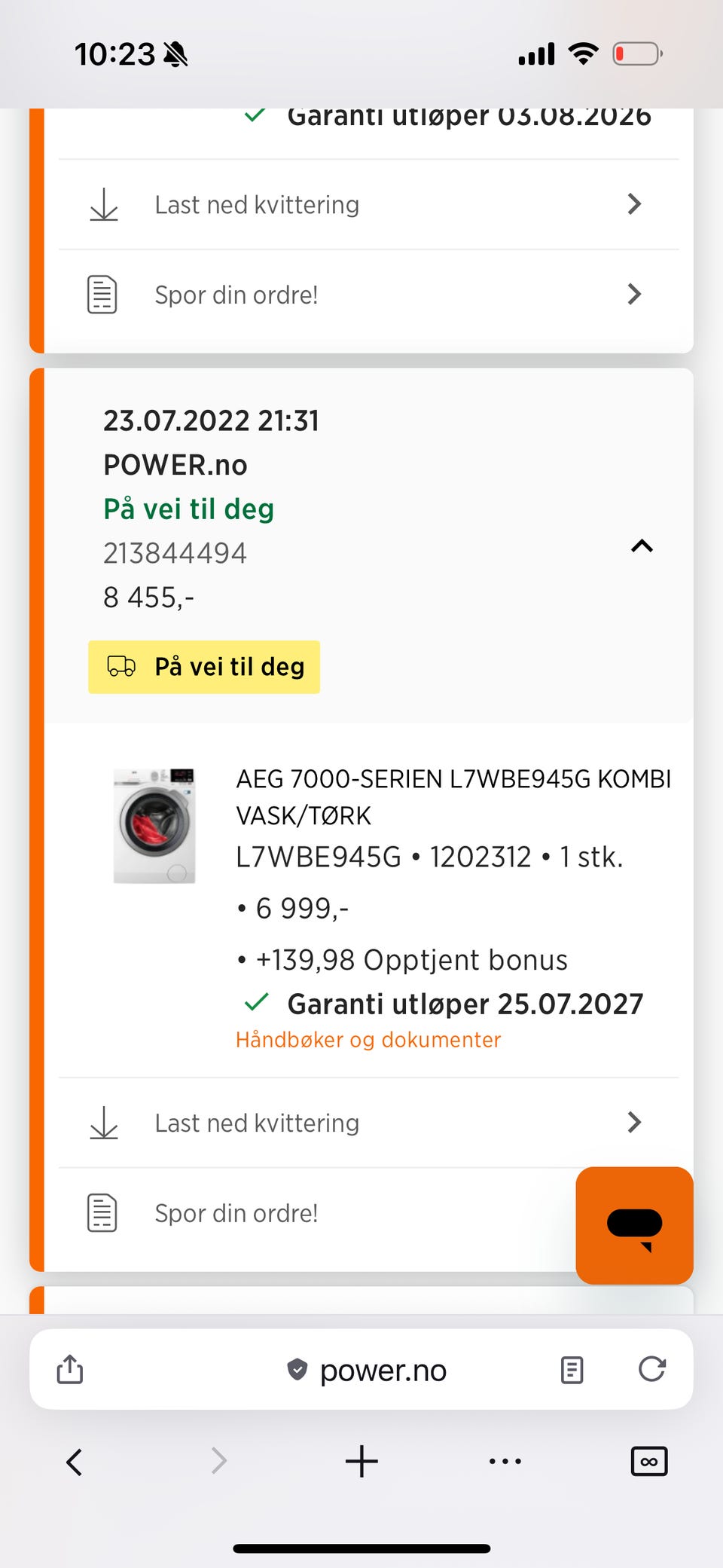Tap the power.no address field
Screen dimensions: 723x1568
tap(383, 1370)
